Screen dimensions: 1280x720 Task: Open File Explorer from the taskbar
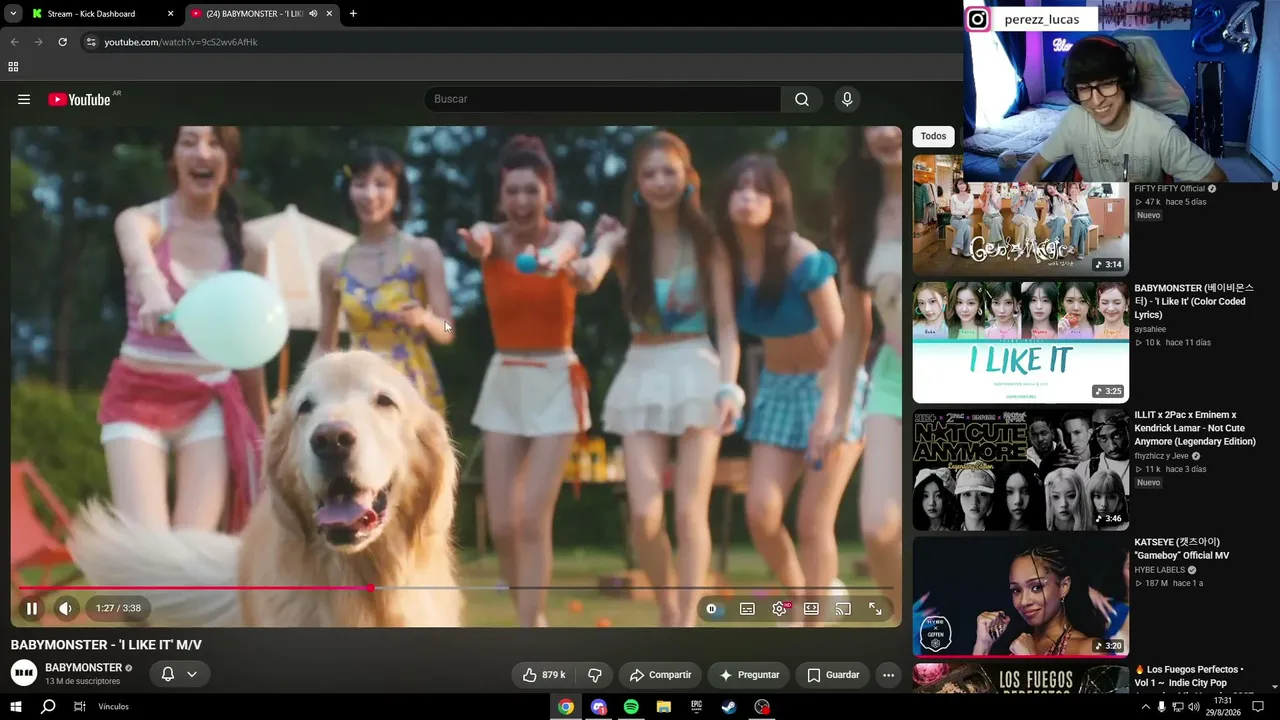point(663,707)
